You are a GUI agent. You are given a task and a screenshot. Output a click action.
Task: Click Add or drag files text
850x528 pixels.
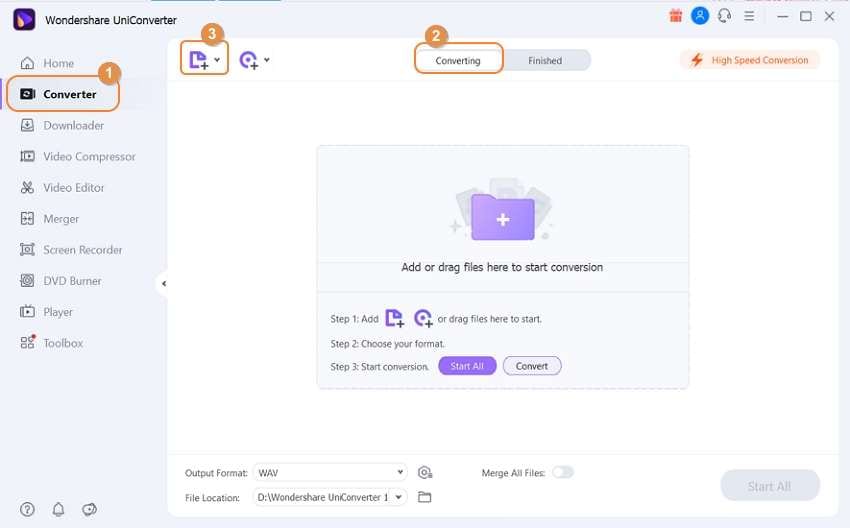pyautogui.click(x=502, y=267)
